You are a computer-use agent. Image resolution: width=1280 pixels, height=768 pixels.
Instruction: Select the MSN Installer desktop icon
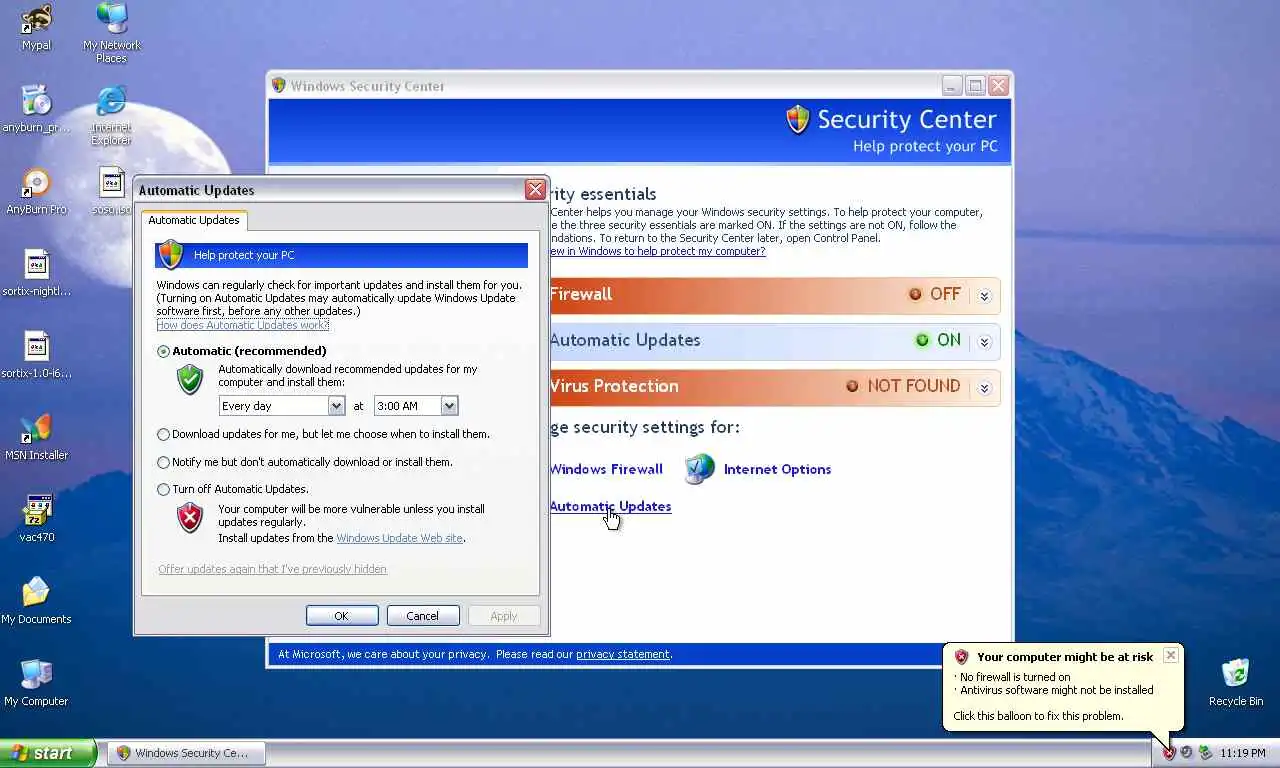[36, 437]
